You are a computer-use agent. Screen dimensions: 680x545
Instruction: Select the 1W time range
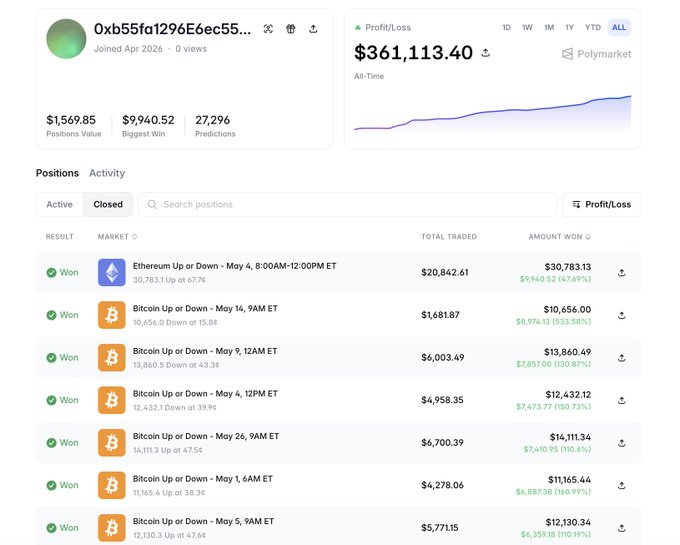click(527, 27)
